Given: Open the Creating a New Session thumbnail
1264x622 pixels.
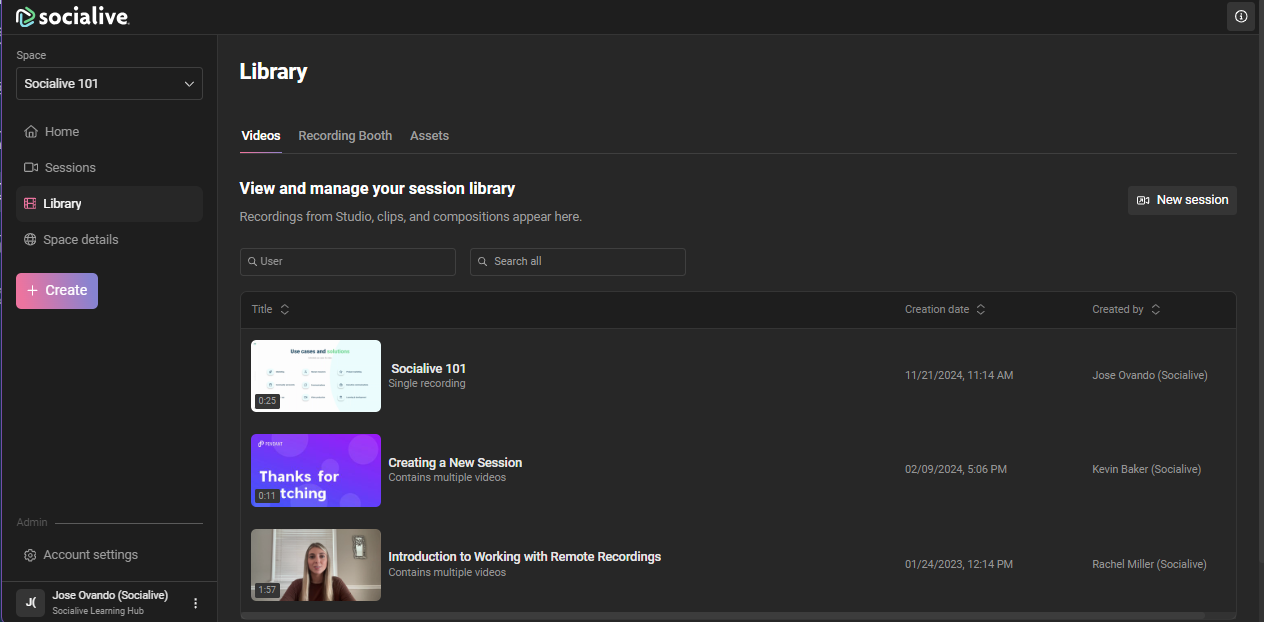Looking at the screenshot, I should pos(316,471).
